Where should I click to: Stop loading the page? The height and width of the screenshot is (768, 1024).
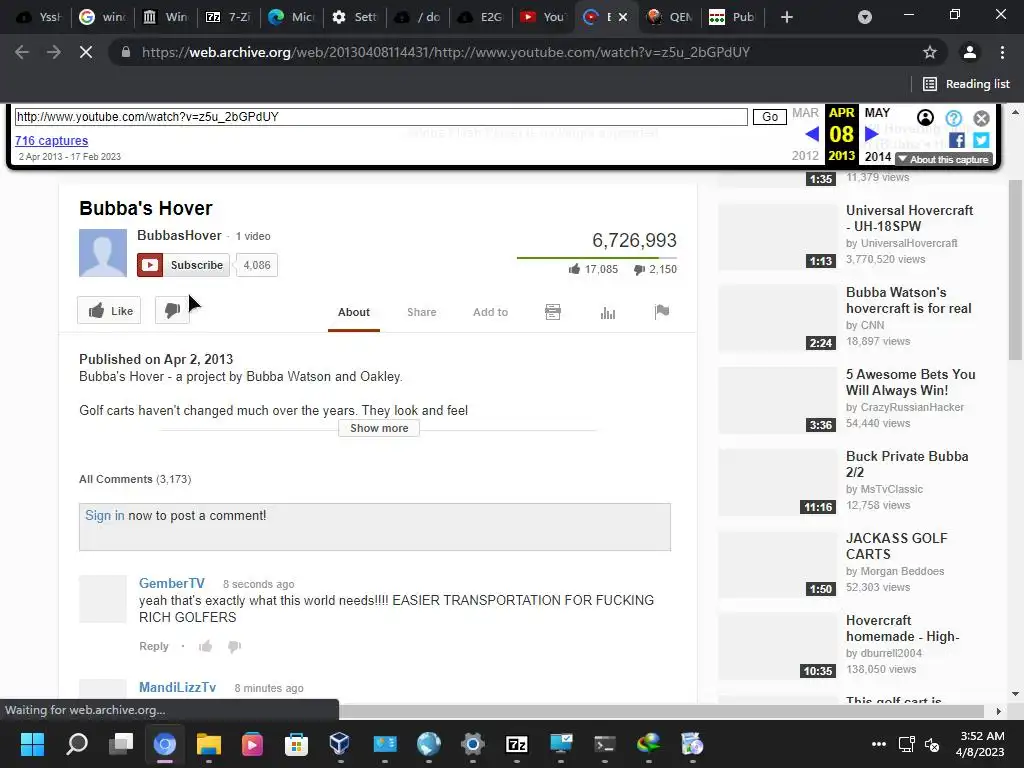86,52
